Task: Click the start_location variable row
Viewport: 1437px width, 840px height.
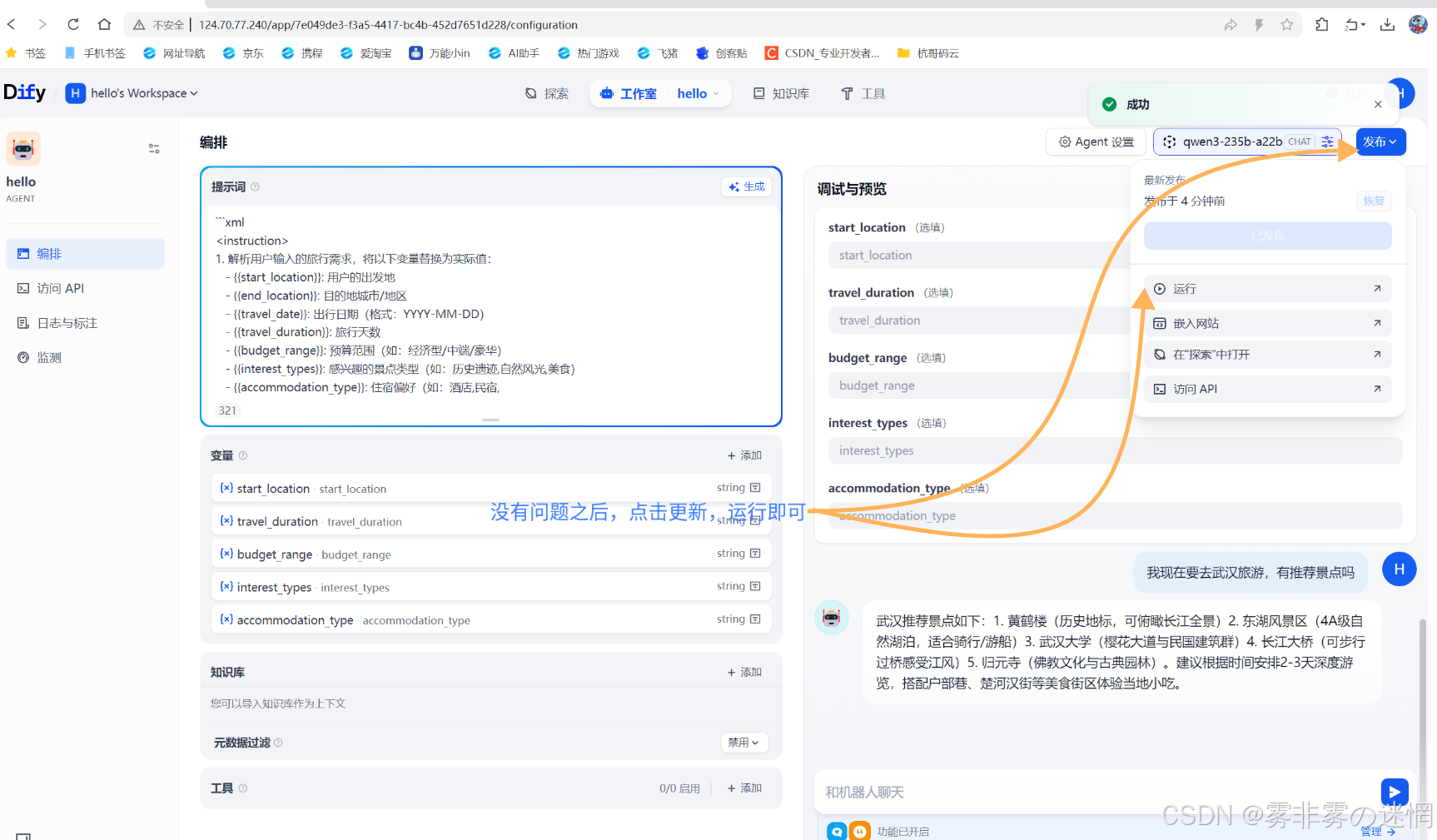Action: (x=491, y=488)
